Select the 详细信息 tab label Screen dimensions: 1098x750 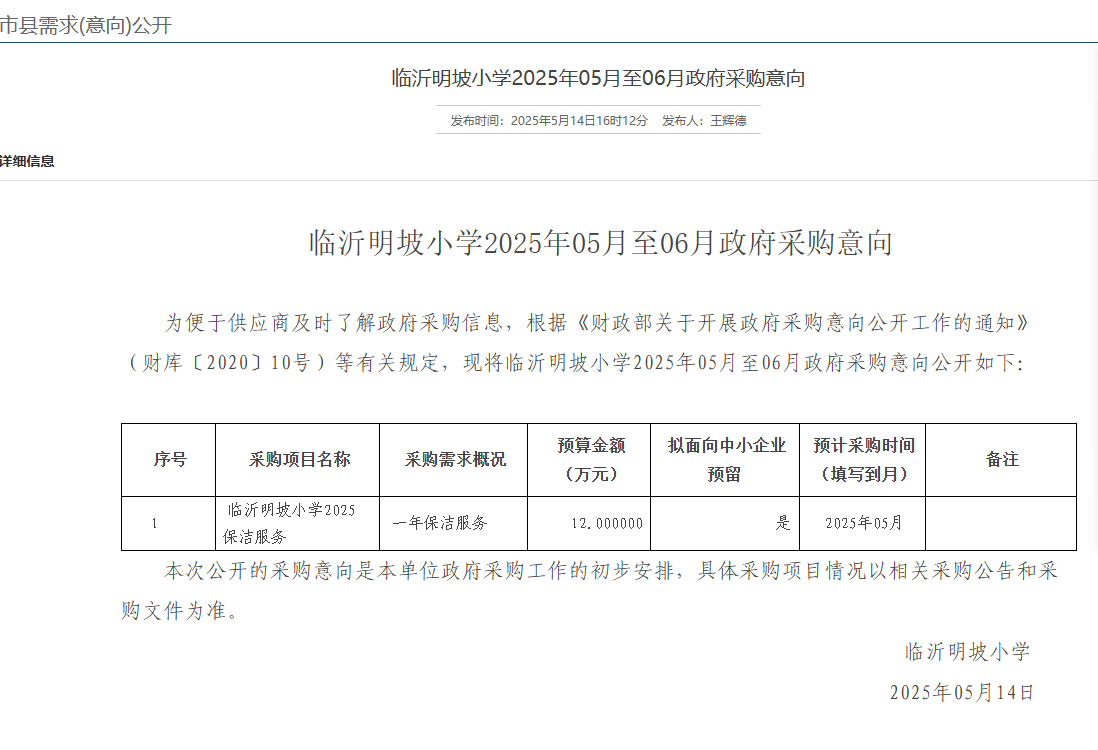click(27, 161)
